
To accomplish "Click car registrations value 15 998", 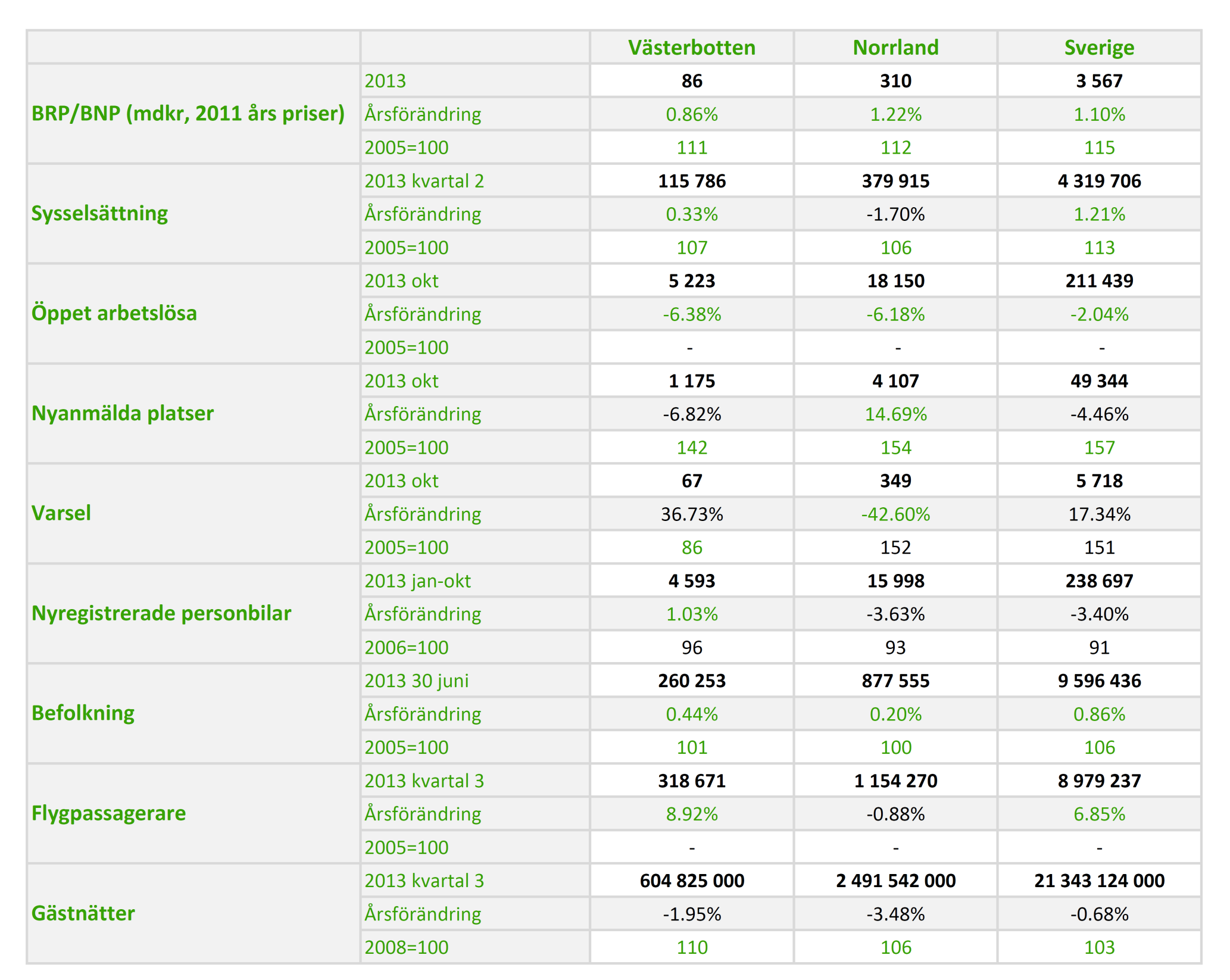I will click(895, 581).
